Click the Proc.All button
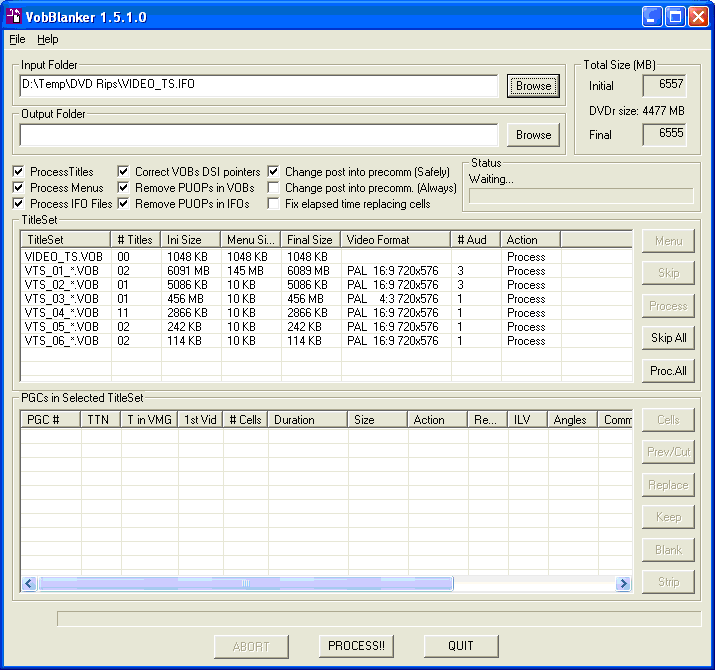The image size is (715, 670). [x=668, y=371]
